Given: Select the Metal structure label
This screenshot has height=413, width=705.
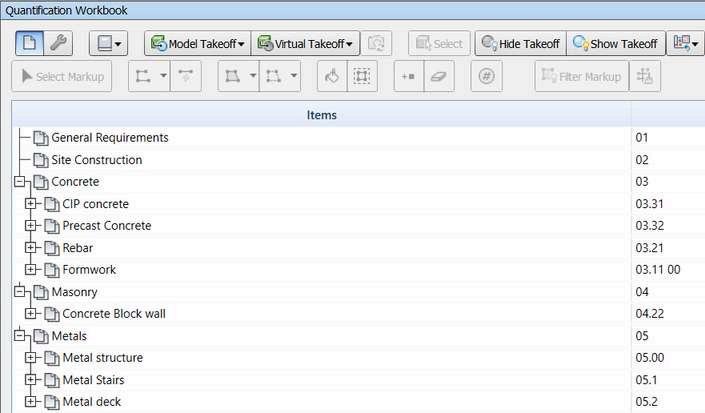Looking at the screenshot, I should click(103, 358).
